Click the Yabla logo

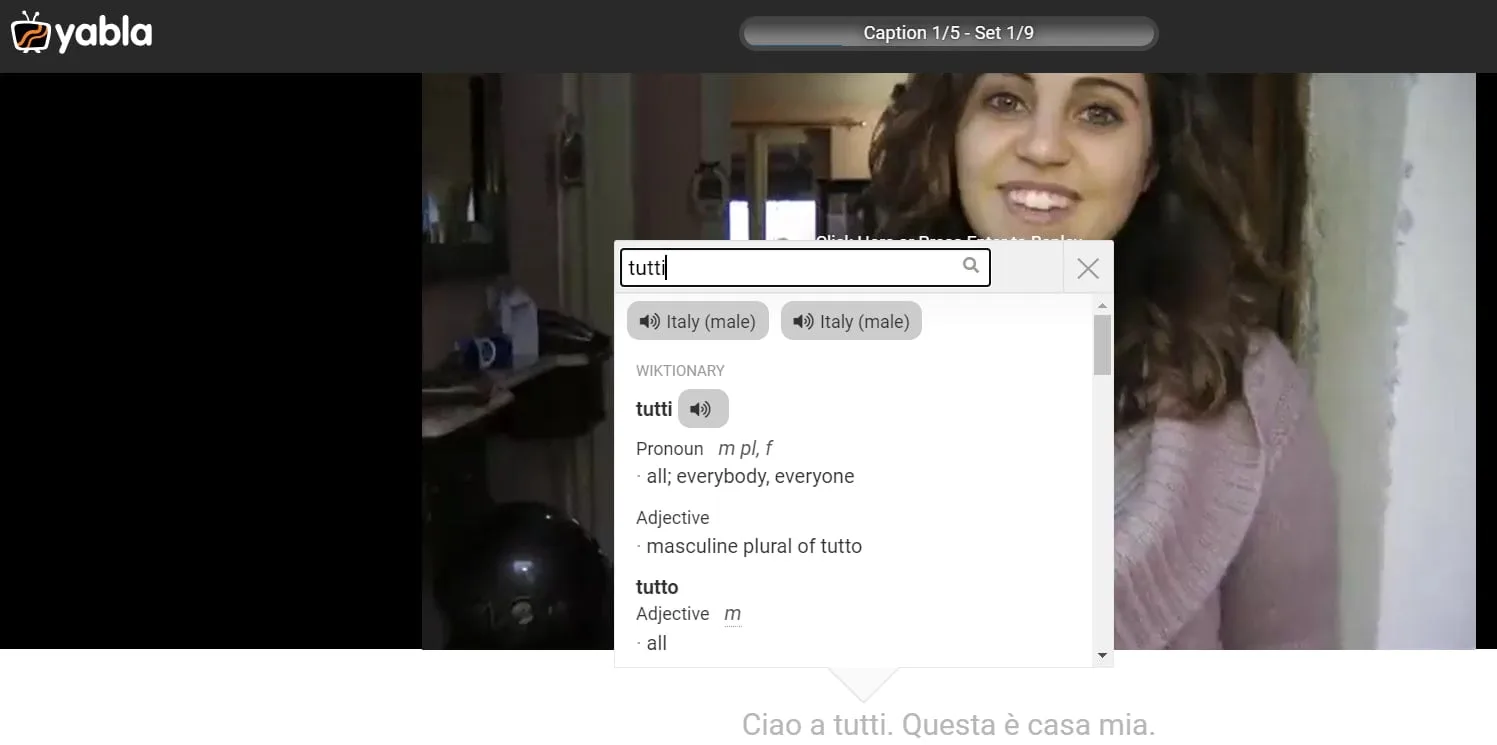coord(82,33)
